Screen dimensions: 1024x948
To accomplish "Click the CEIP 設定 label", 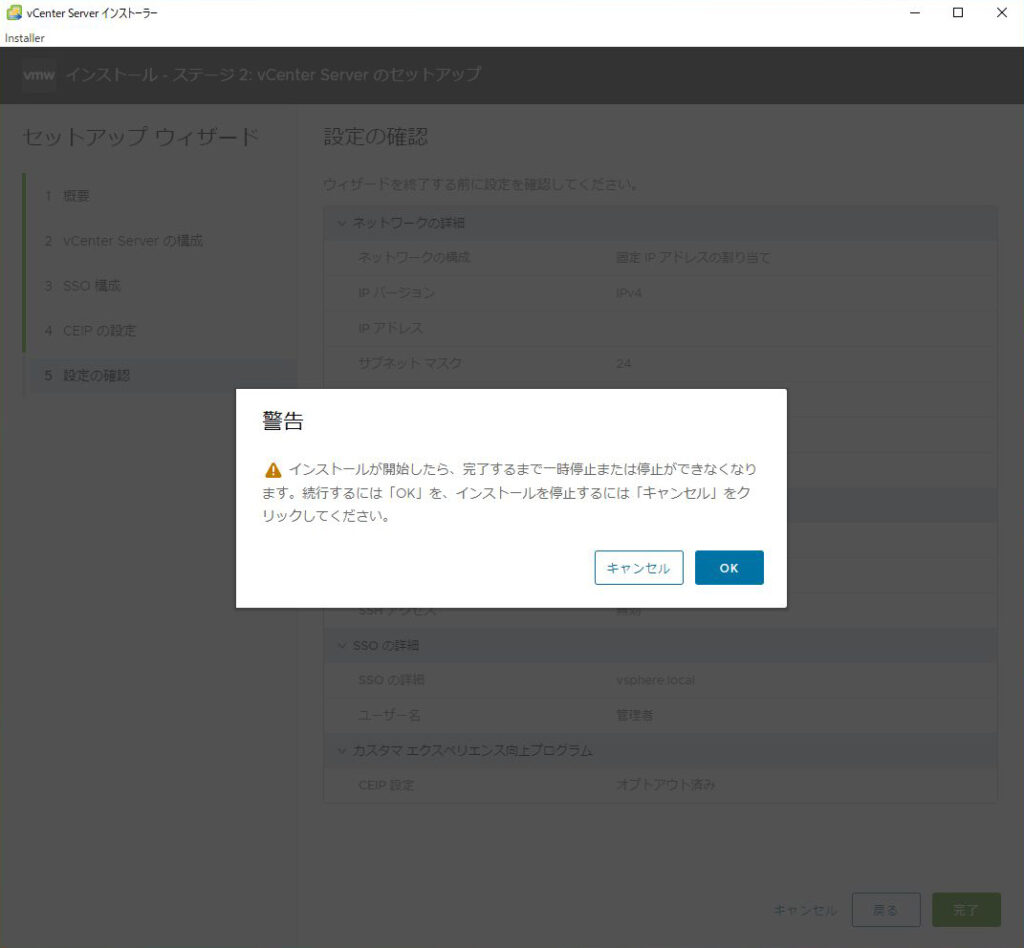I will click(386, 785).
